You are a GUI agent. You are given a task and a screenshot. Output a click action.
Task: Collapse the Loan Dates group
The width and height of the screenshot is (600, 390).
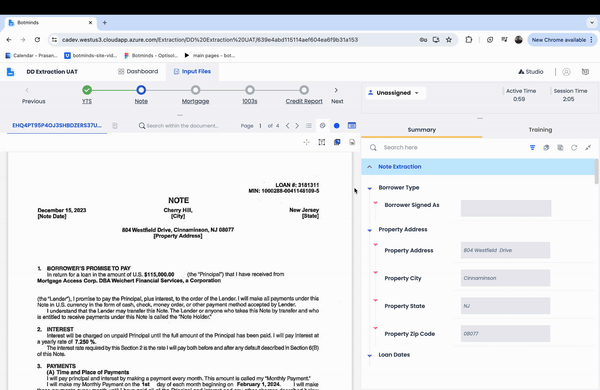(370, 356)
